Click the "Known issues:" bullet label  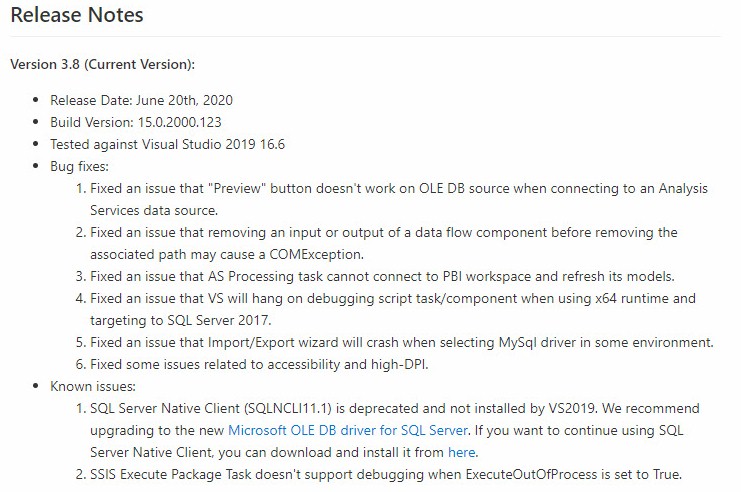coord(93,387)
